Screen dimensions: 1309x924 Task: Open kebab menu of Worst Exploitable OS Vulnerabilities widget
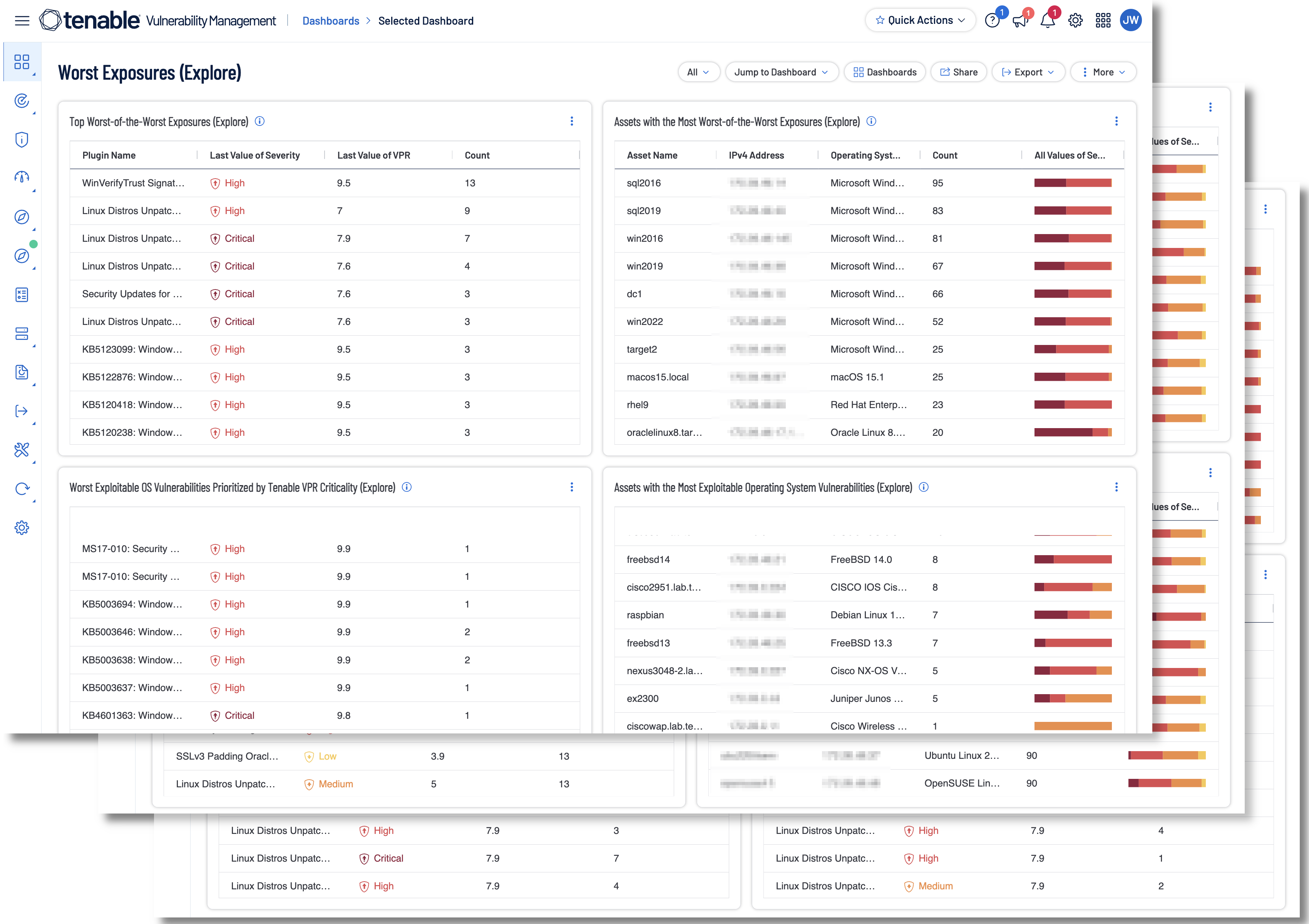click(572, 487)
